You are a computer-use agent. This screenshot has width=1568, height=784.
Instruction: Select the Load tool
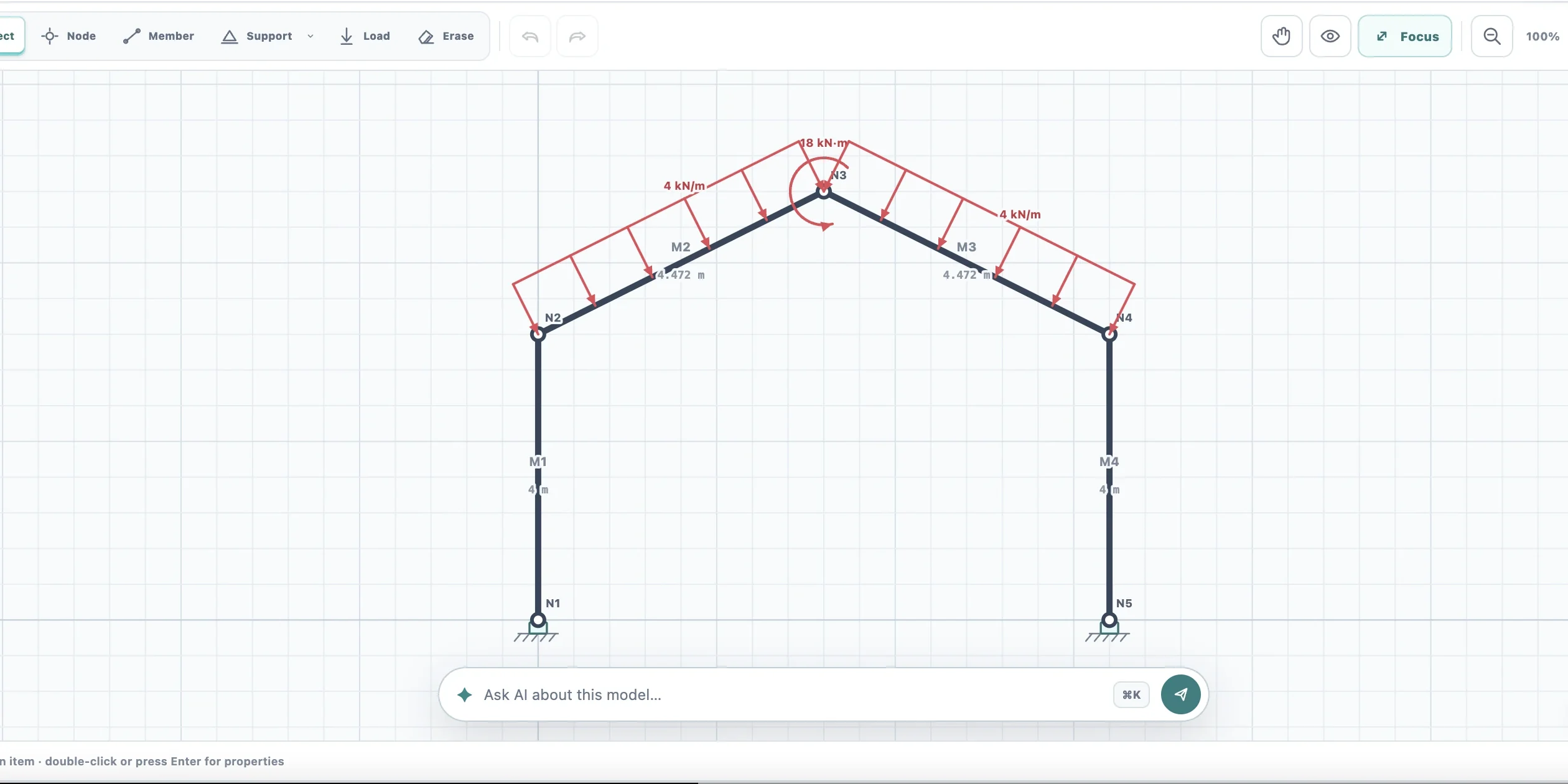click(365, 36)
